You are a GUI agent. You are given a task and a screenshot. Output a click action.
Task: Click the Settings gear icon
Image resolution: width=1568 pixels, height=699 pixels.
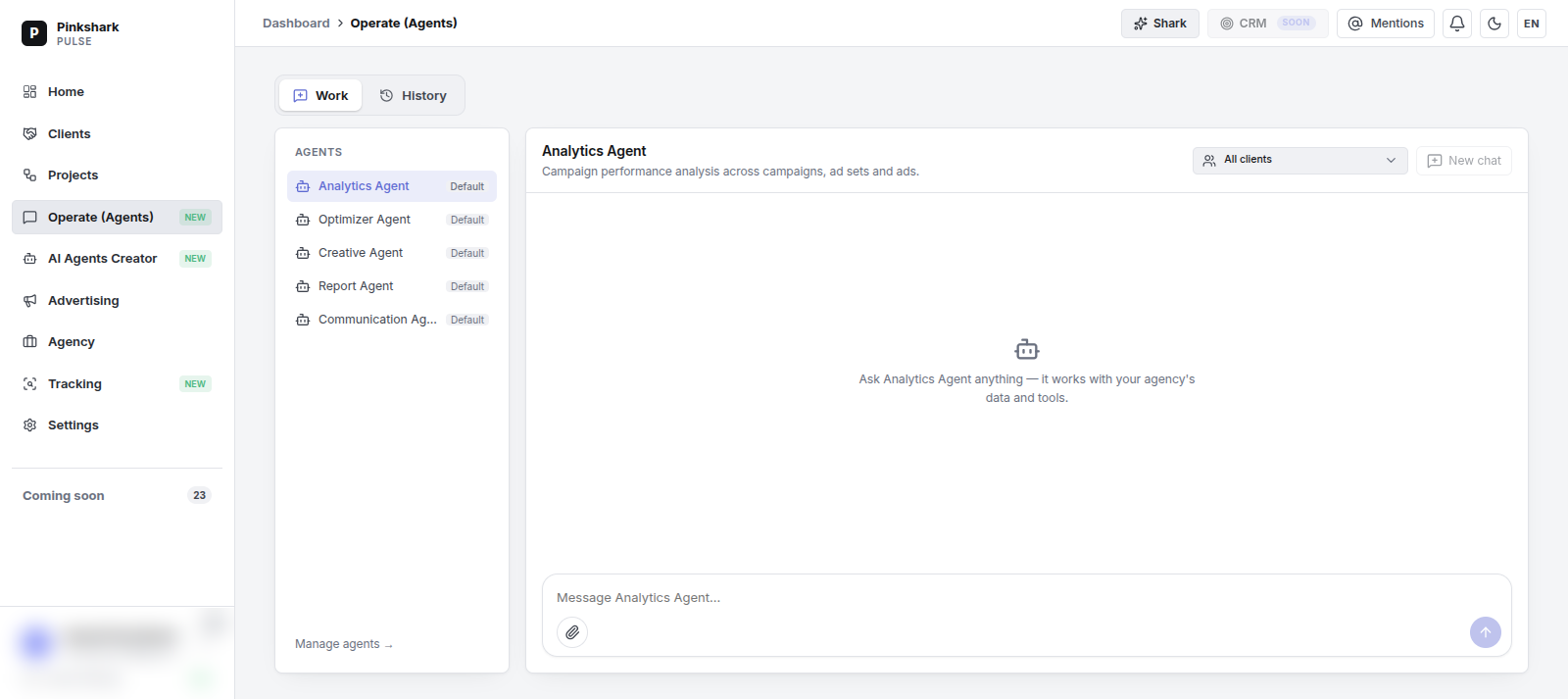pyautogui.click(x=29, y=425)
